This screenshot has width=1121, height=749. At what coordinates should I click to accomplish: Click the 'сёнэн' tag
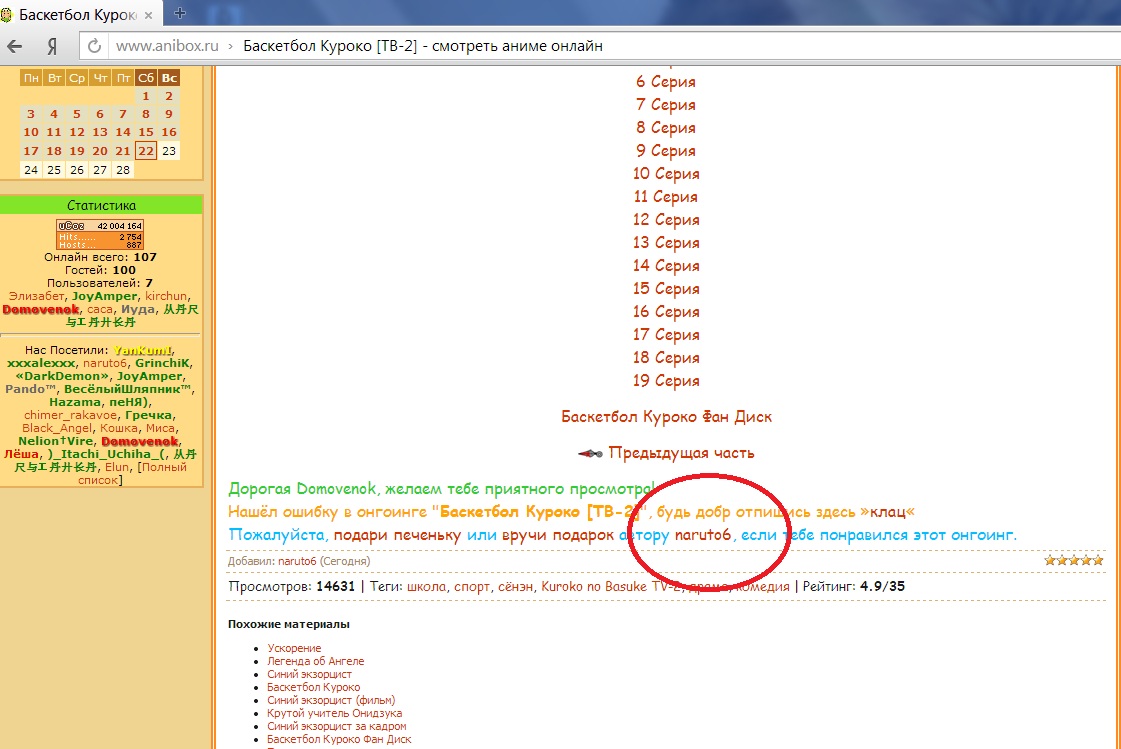coord(515,587)
